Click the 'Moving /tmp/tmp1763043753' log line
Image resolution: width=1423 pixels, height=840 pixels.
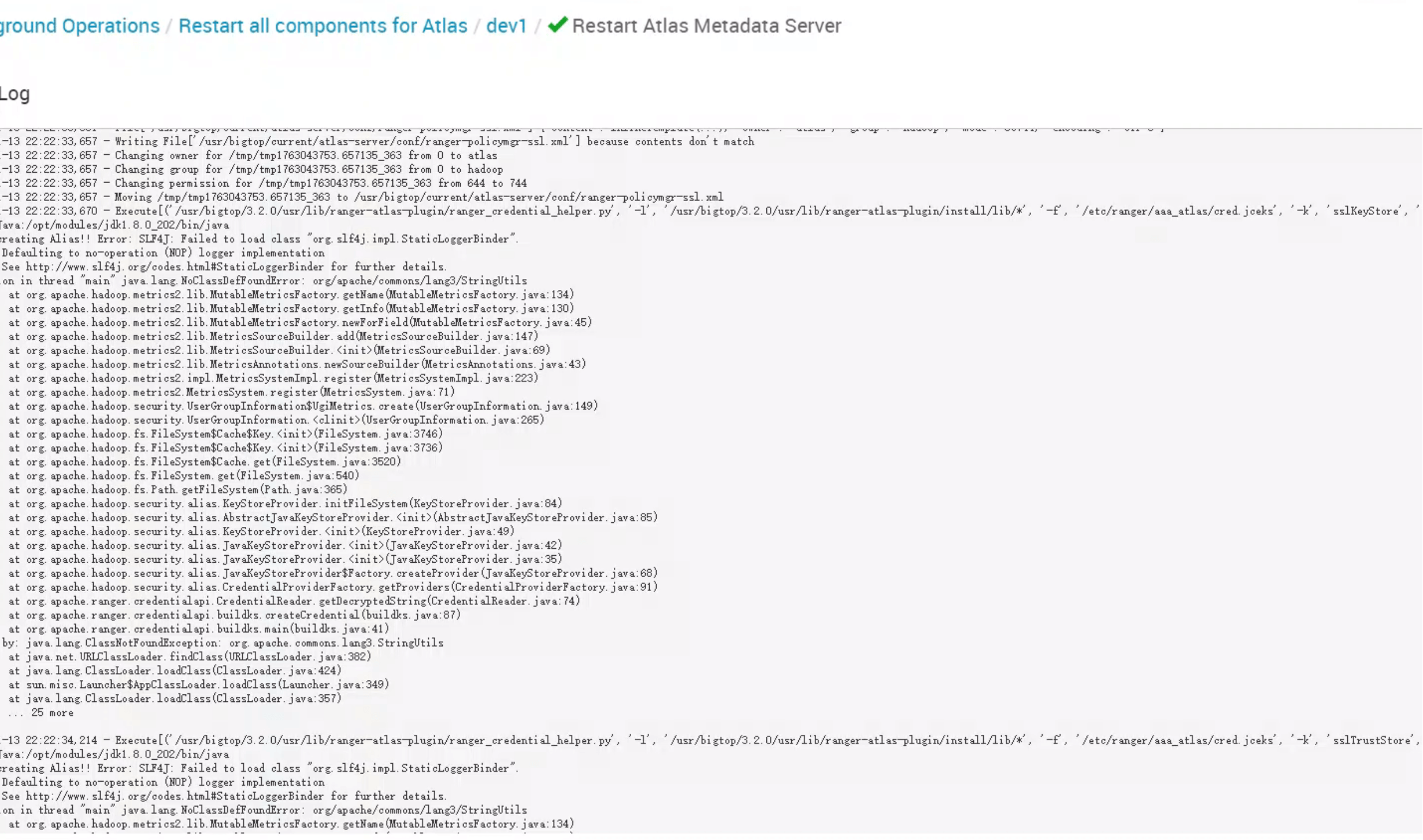pyautogui.click(x=361, y=197)
